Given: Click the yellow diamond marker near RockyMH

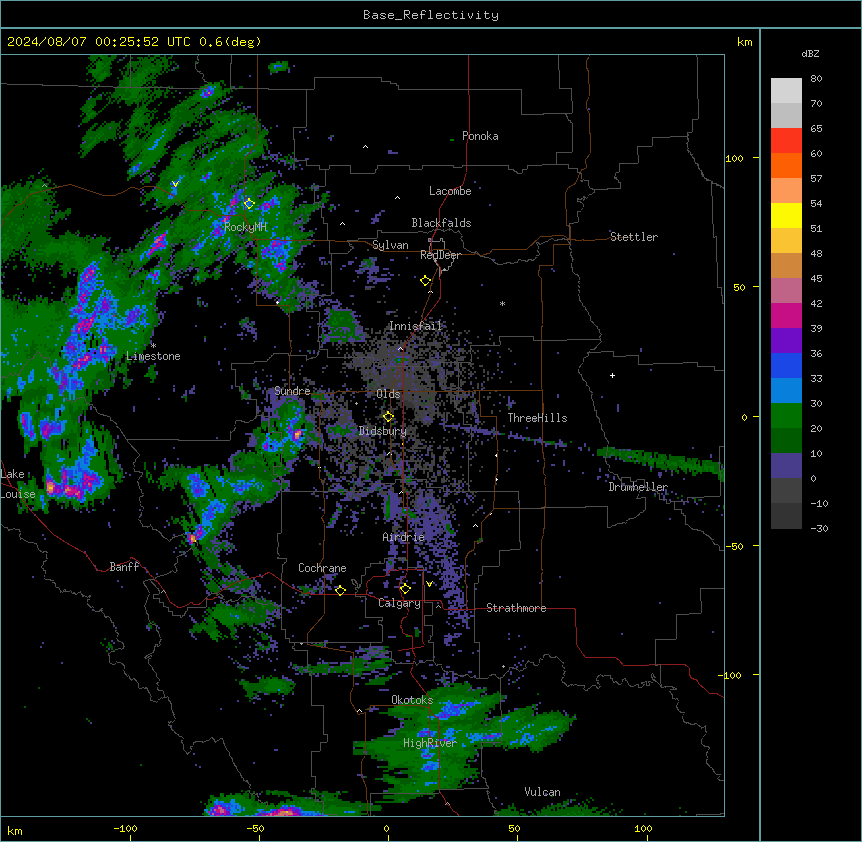Looking at the screenshot, I should coord(249,204).
